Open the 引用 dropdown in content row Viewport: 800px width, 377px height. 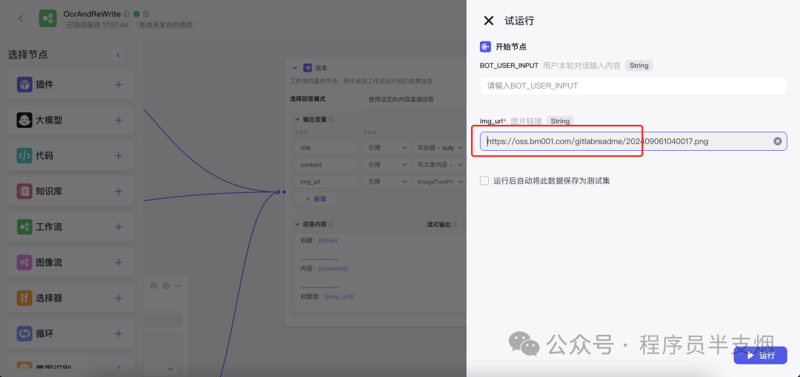pos(386,165)
